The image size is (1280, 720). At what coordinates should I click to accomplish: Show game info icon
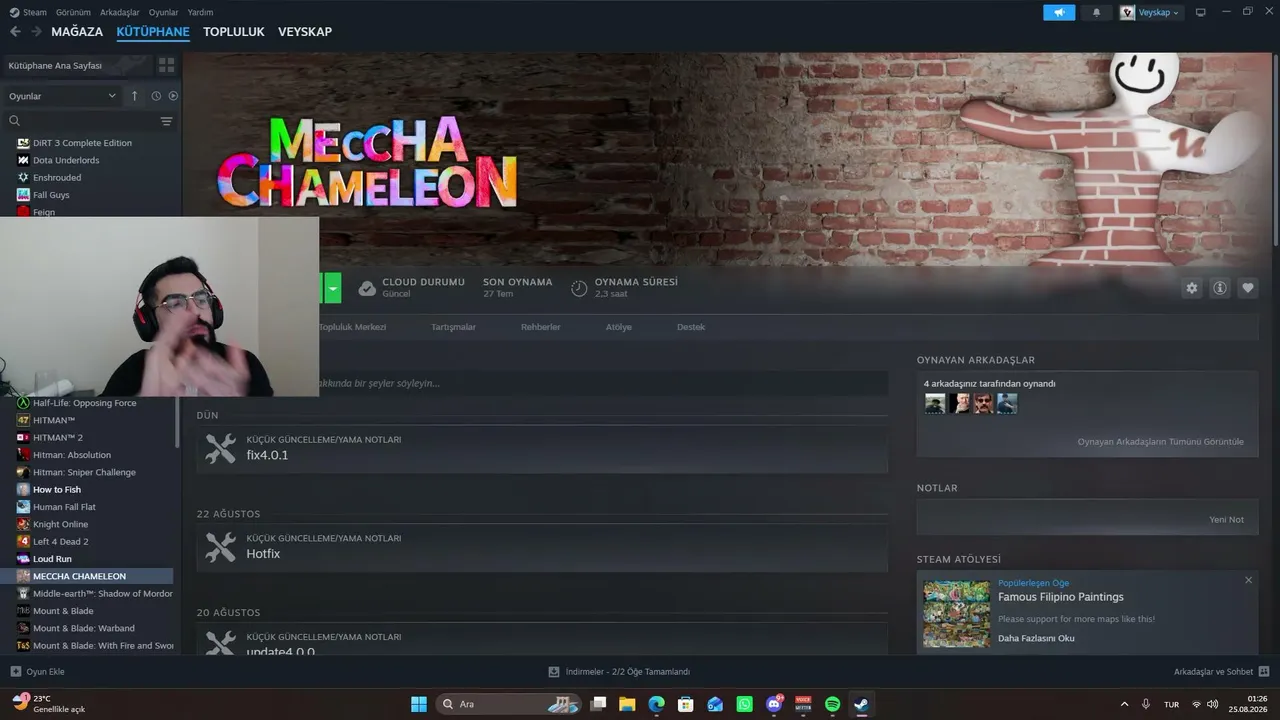coord(1220,288)
